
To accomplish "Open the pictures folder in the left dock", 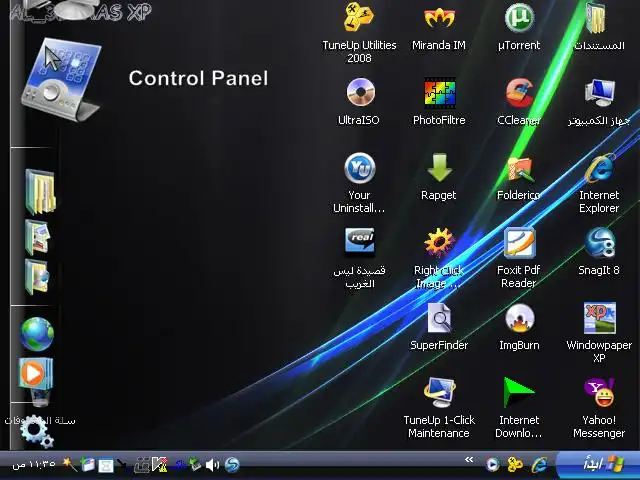I will (x=37, y=237).
